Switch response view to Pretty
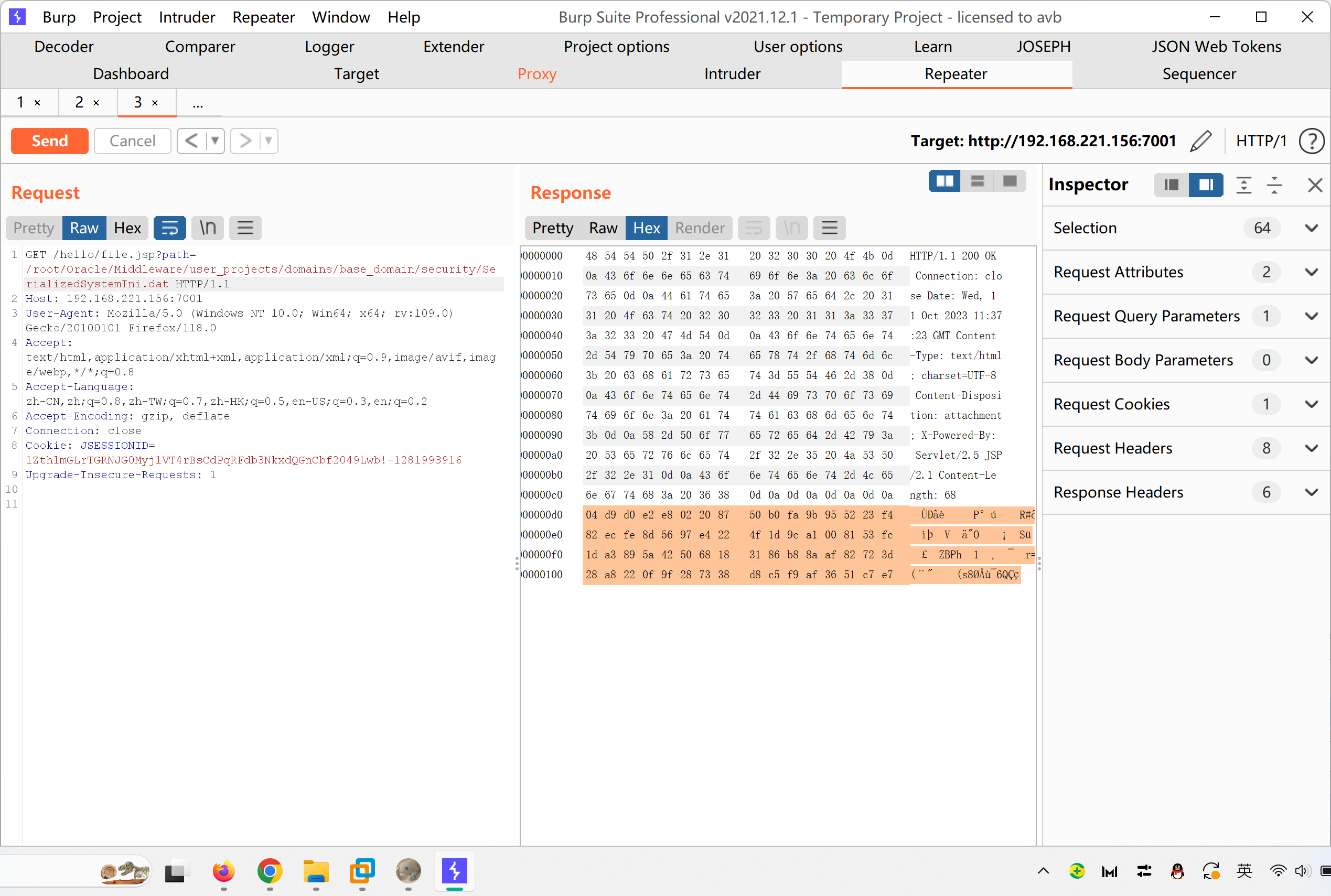 (552, 228)
